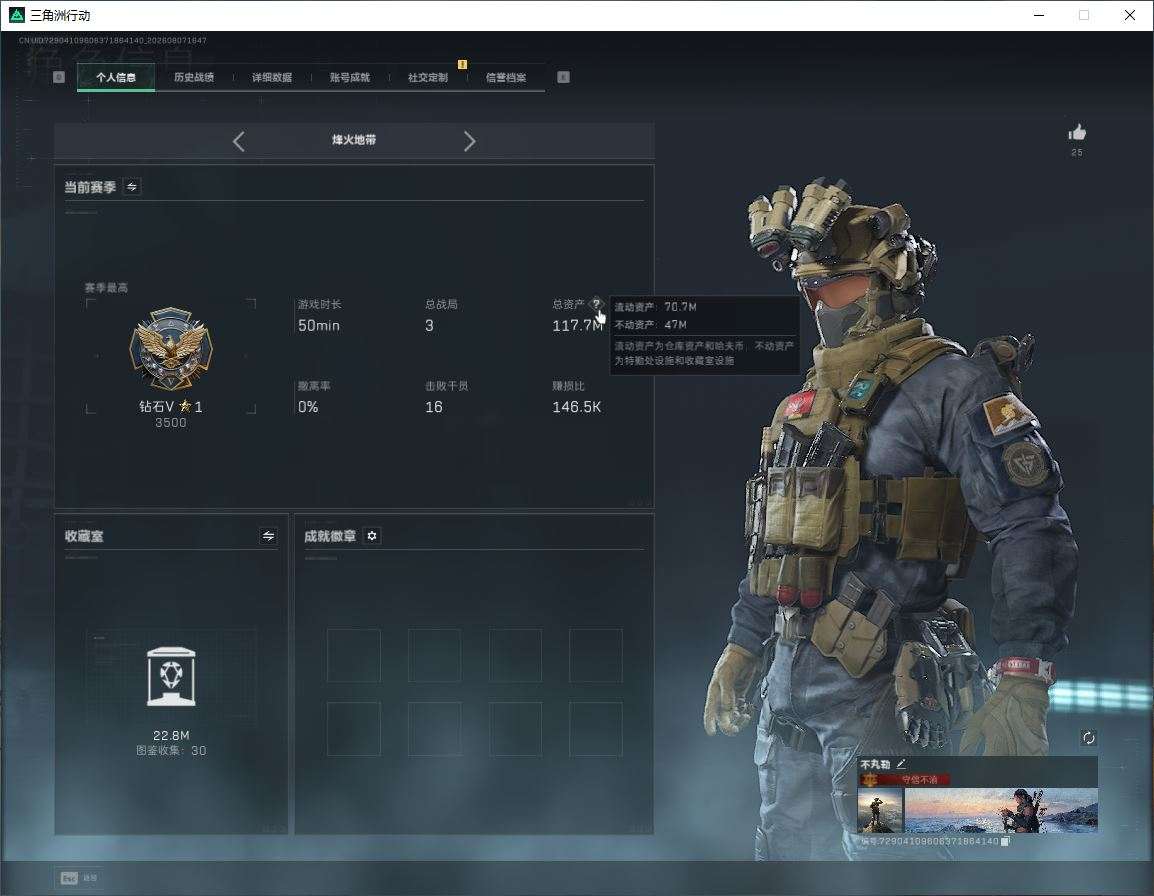Screen dimensions: 1154x896
Task: Click the 钻石V rank badge emblem
Action: 171,348
